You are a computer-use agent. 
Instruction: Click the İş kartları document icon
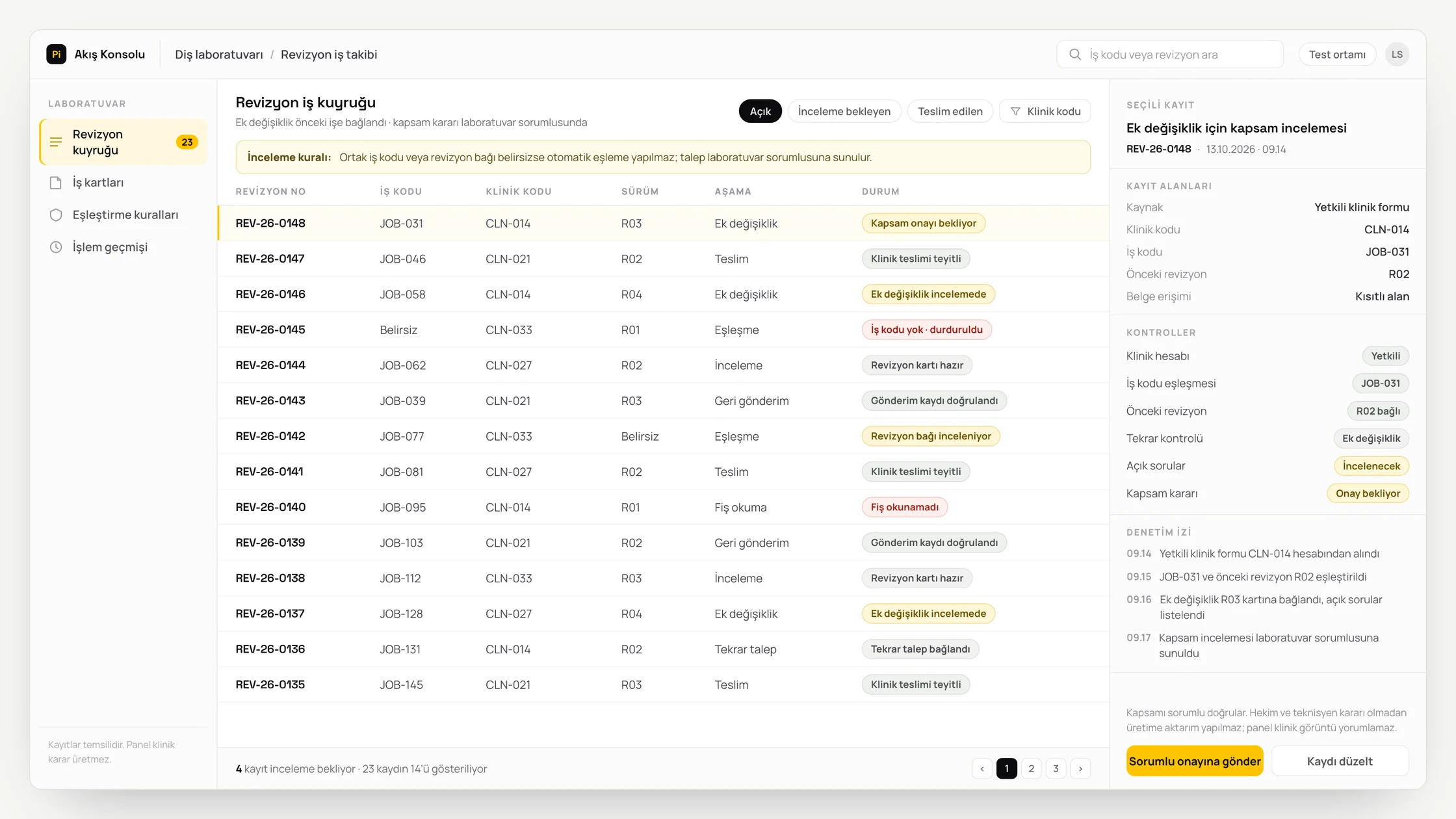[x=56, y=183]
